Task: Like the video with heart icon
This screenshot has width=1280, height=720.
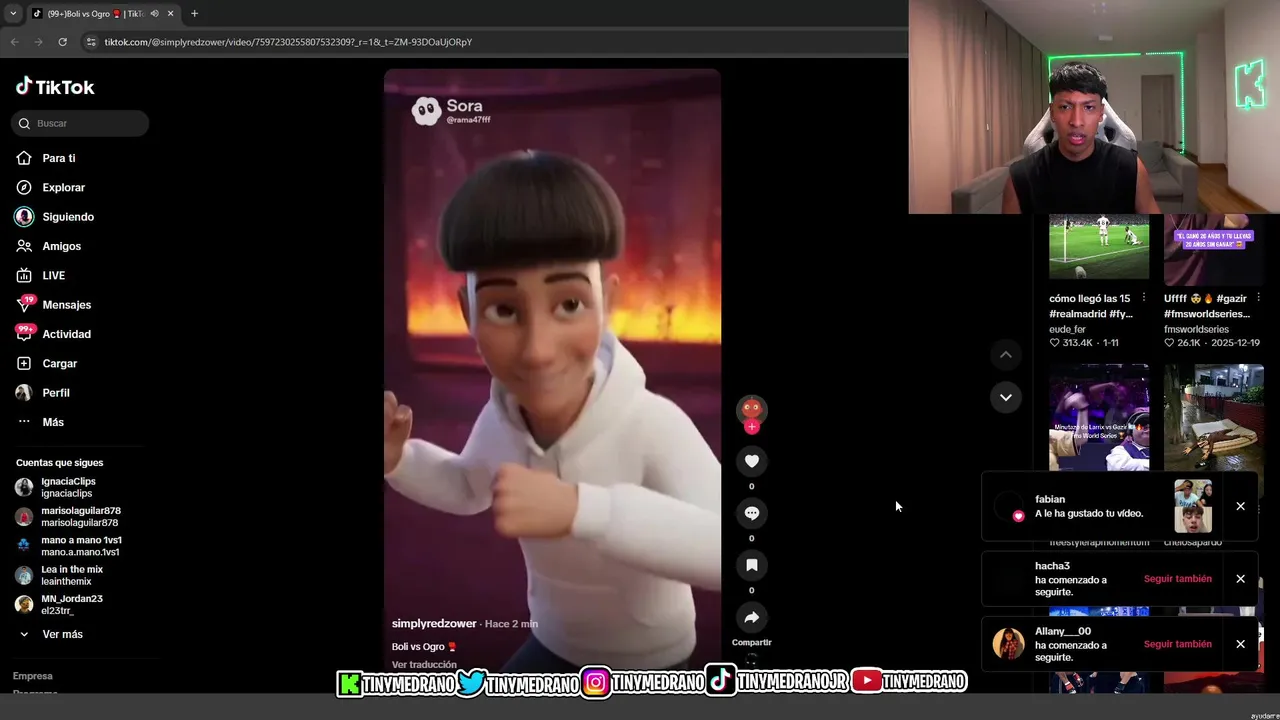Action: tap(752, 461)
